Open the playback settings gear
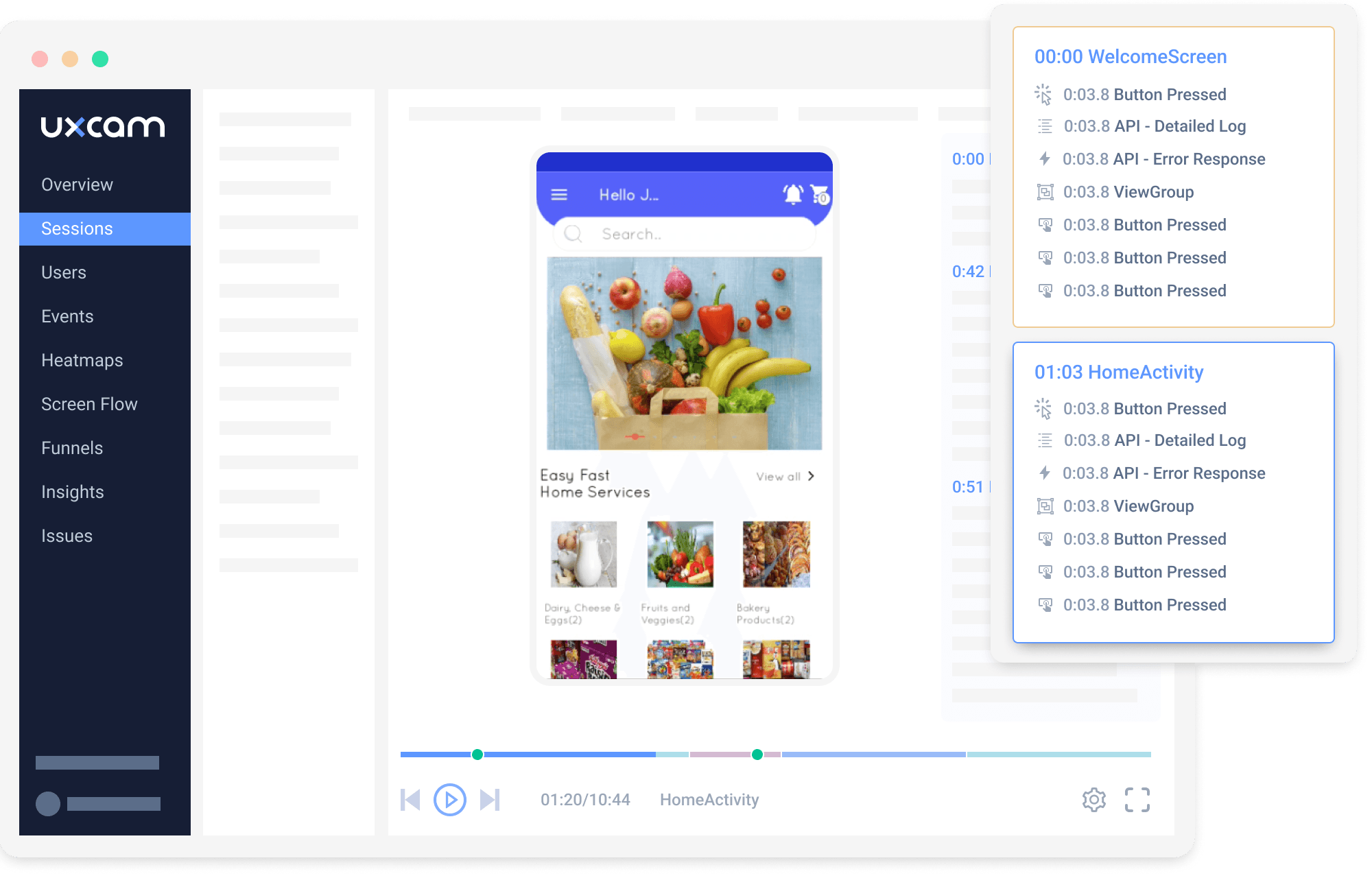The height and width of the screenshot is (878, 1372). 1094,799
